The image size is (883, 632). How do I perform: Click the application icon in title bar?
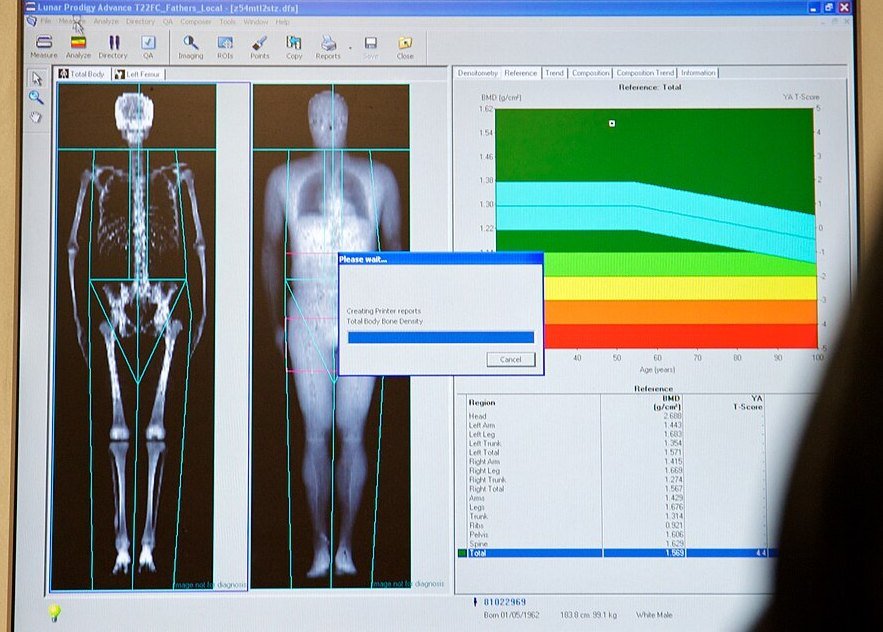coord(30,7)
